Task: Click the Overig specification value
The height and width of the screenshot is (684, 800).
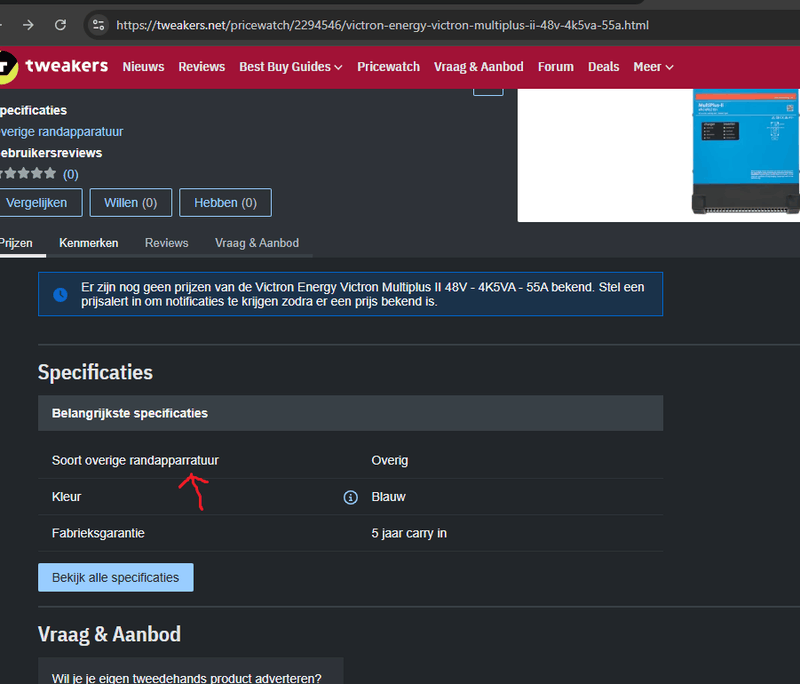Action: [390, 460]
